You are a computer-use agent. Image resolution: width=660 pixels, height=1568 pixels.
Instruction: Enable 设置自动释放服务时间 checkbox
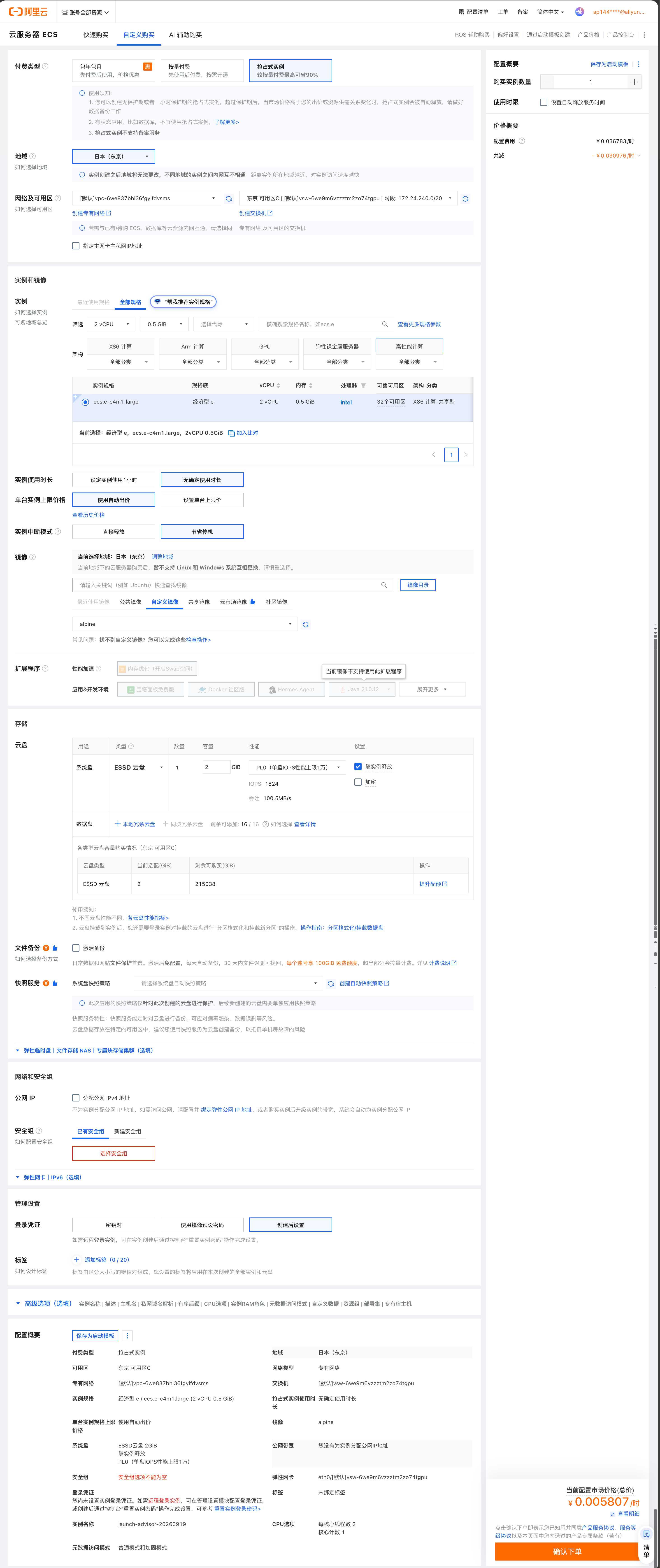(x=544, y=102)
